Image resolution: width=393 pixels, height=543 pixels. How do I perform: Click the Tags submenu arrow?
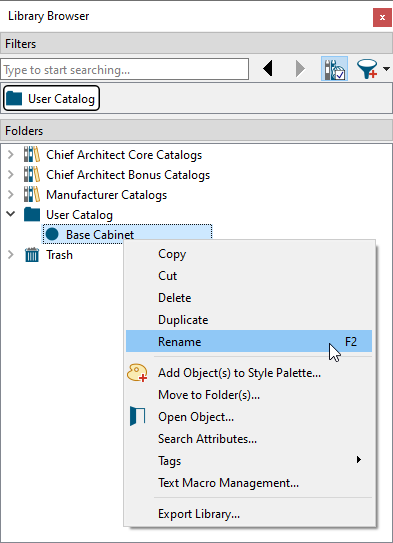click(x=359, y=460)
